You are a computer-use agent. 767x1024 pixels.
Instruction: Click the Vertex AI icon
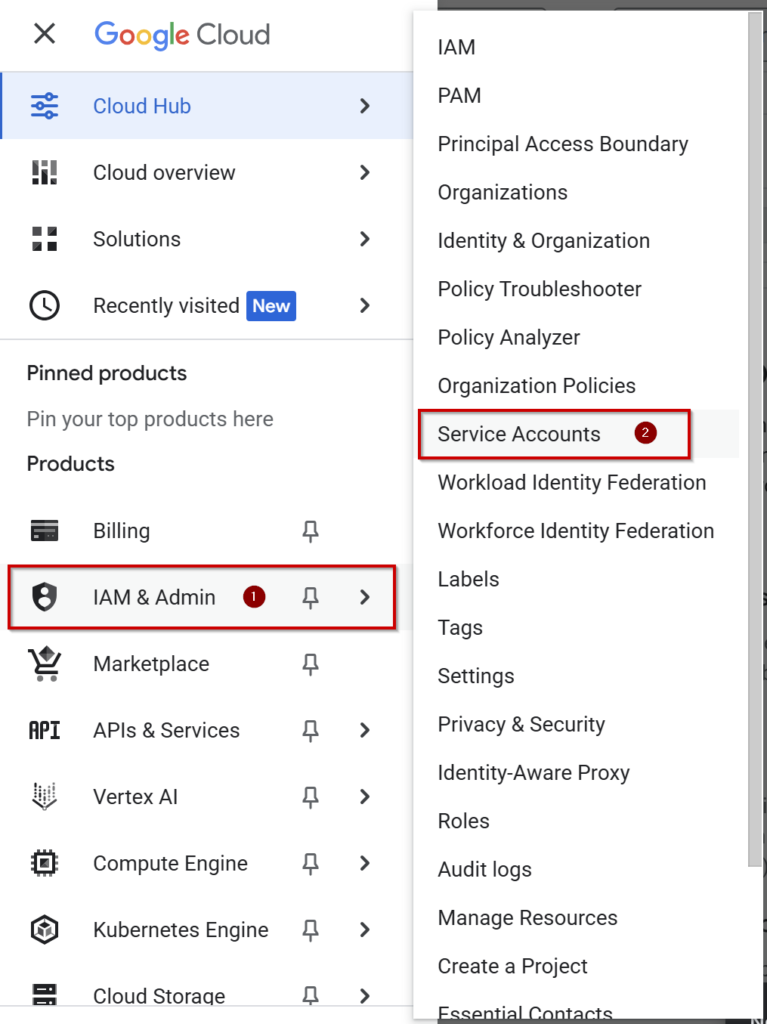click(44, 797)
